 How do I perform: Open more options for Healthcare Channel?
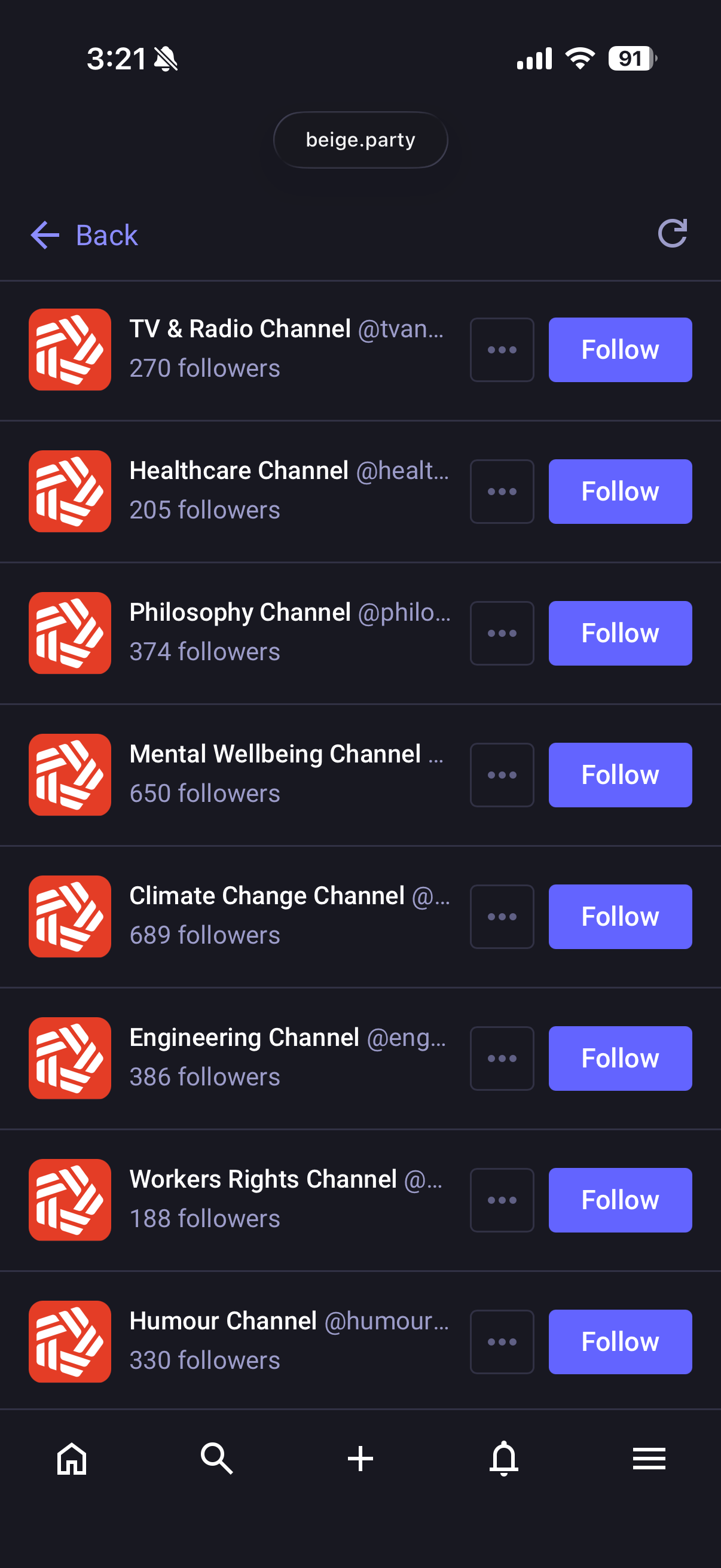pos(502,492)
